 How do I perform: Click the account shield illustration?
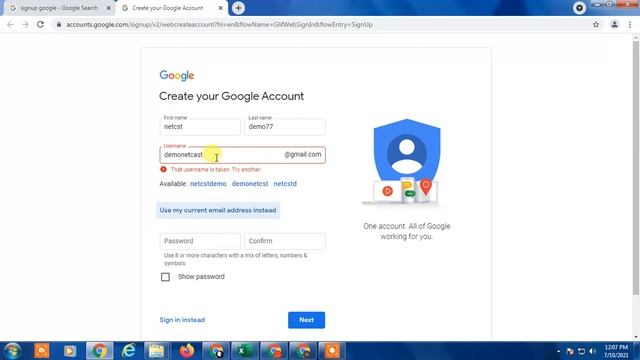pos(406,162)
